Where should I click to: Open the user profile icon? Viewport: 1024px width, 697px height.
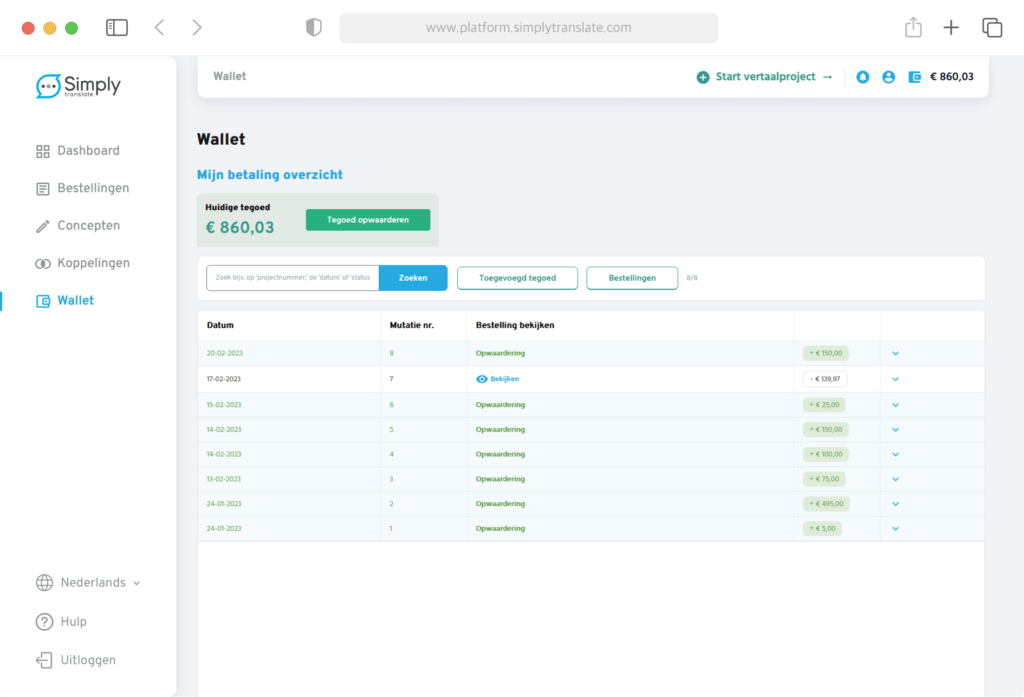tap(888, 77)
